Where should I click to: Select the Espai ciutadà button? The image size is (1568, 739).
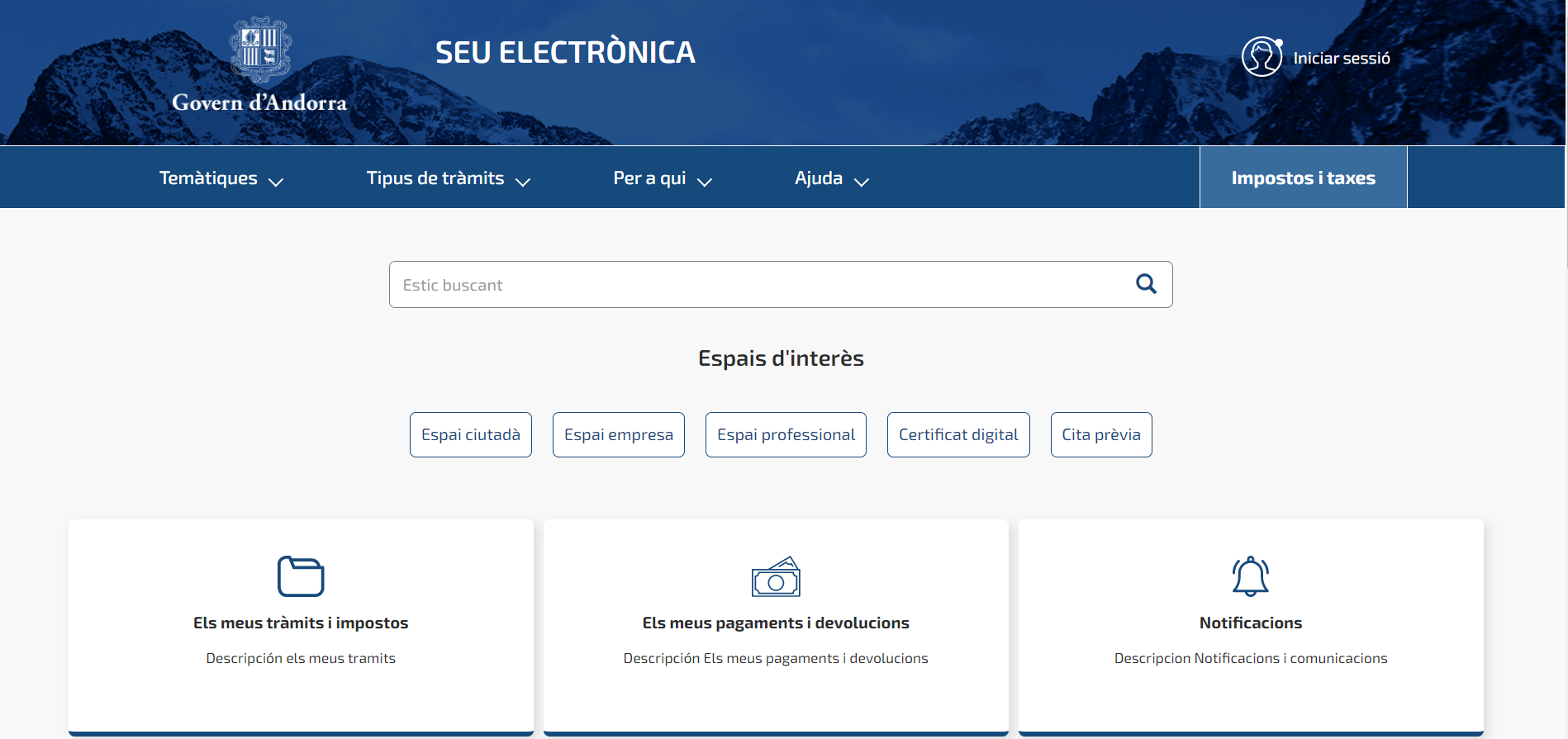click(471, 434)
